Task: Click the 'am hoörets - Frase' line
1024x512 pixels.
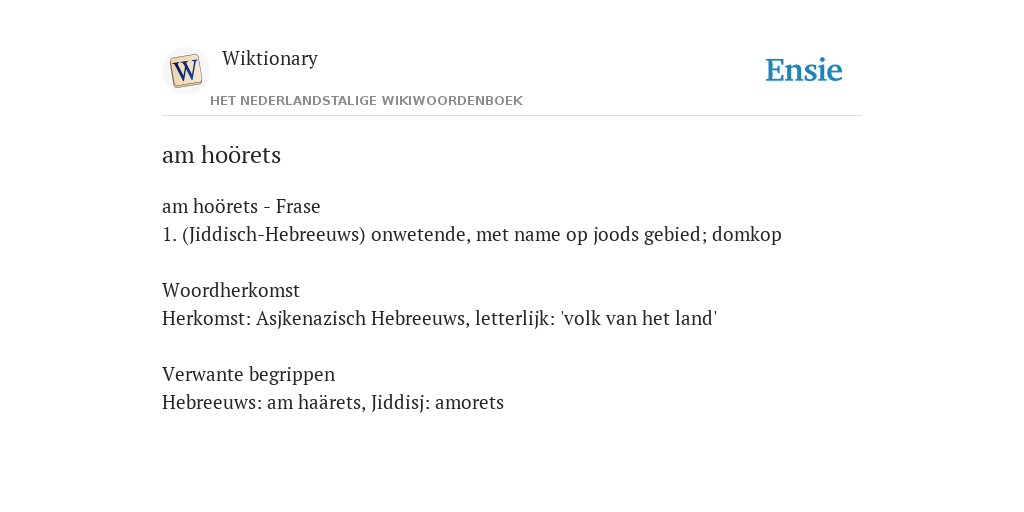Action: click(x=241, y=206)
